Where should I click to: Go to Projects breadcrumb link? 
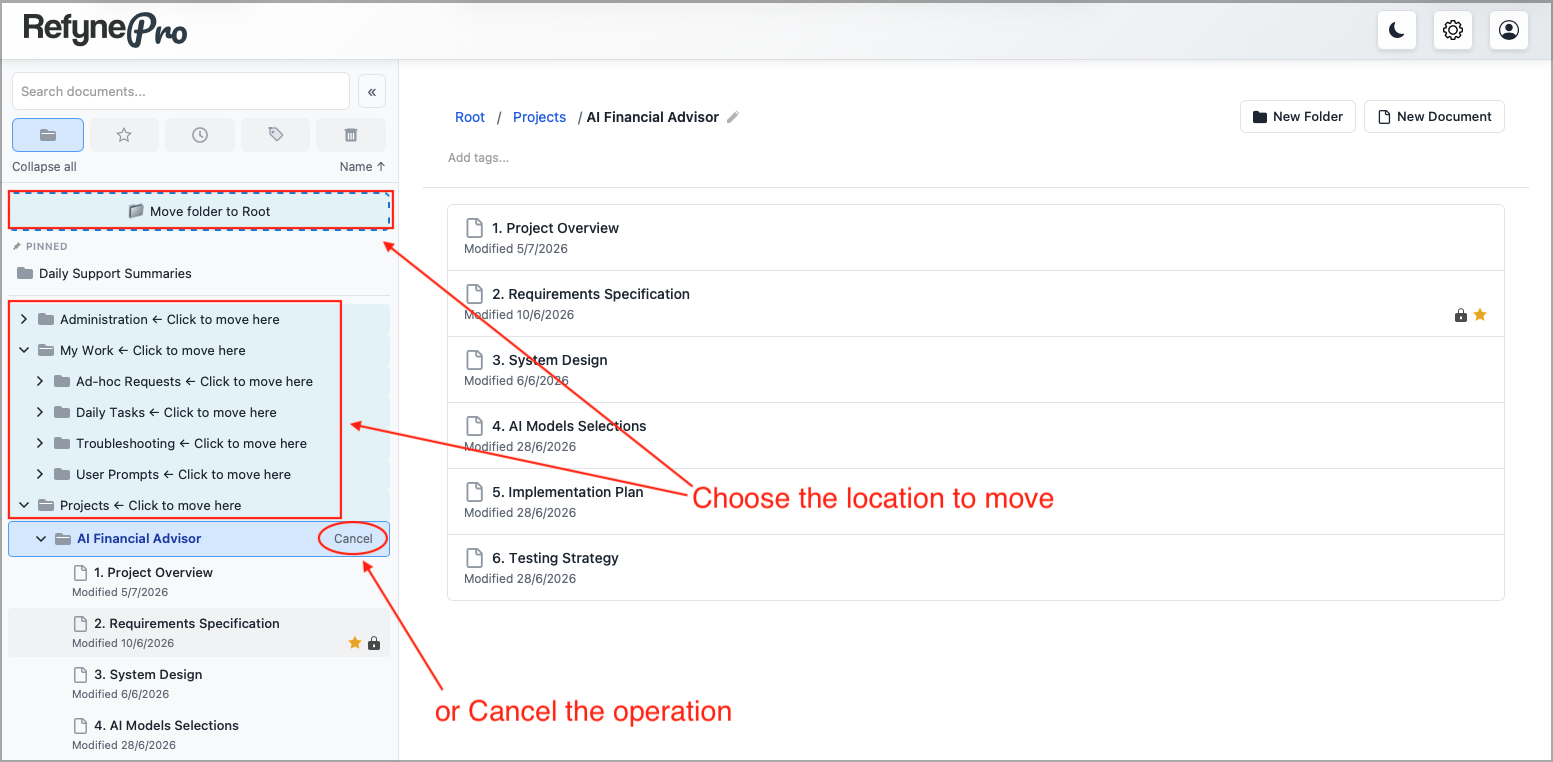[x=539, y=117]
